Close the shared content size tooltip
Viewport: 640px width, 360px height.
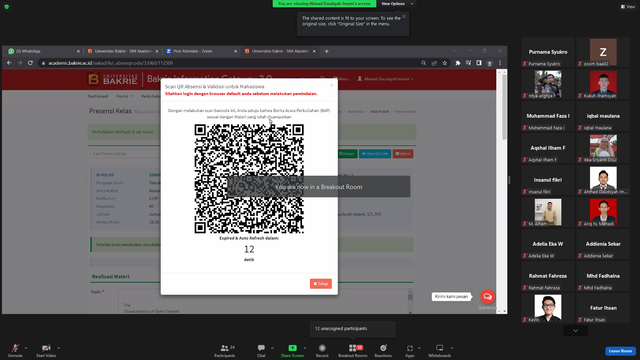coord(404,16)
